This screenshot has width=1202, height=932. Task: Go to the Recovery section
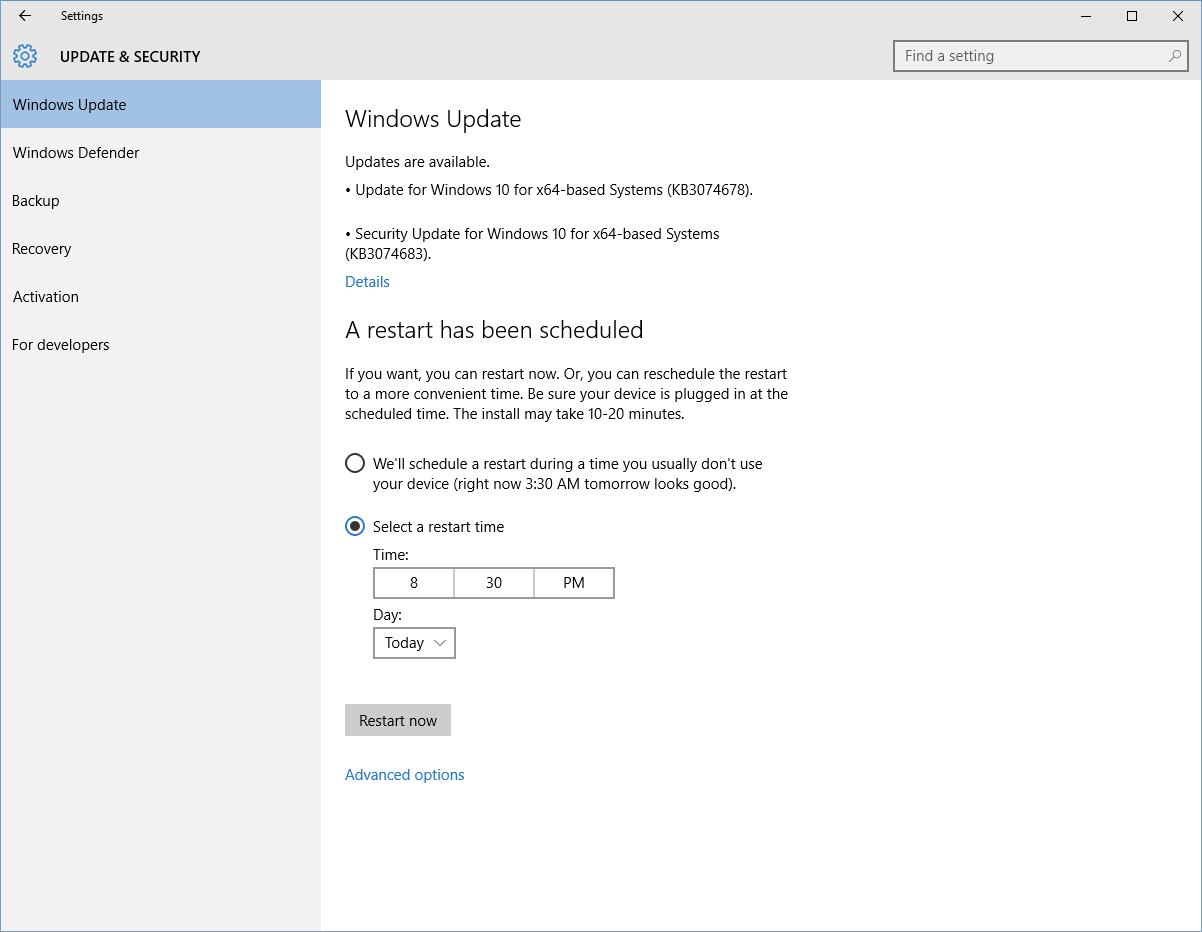point(160,248)
